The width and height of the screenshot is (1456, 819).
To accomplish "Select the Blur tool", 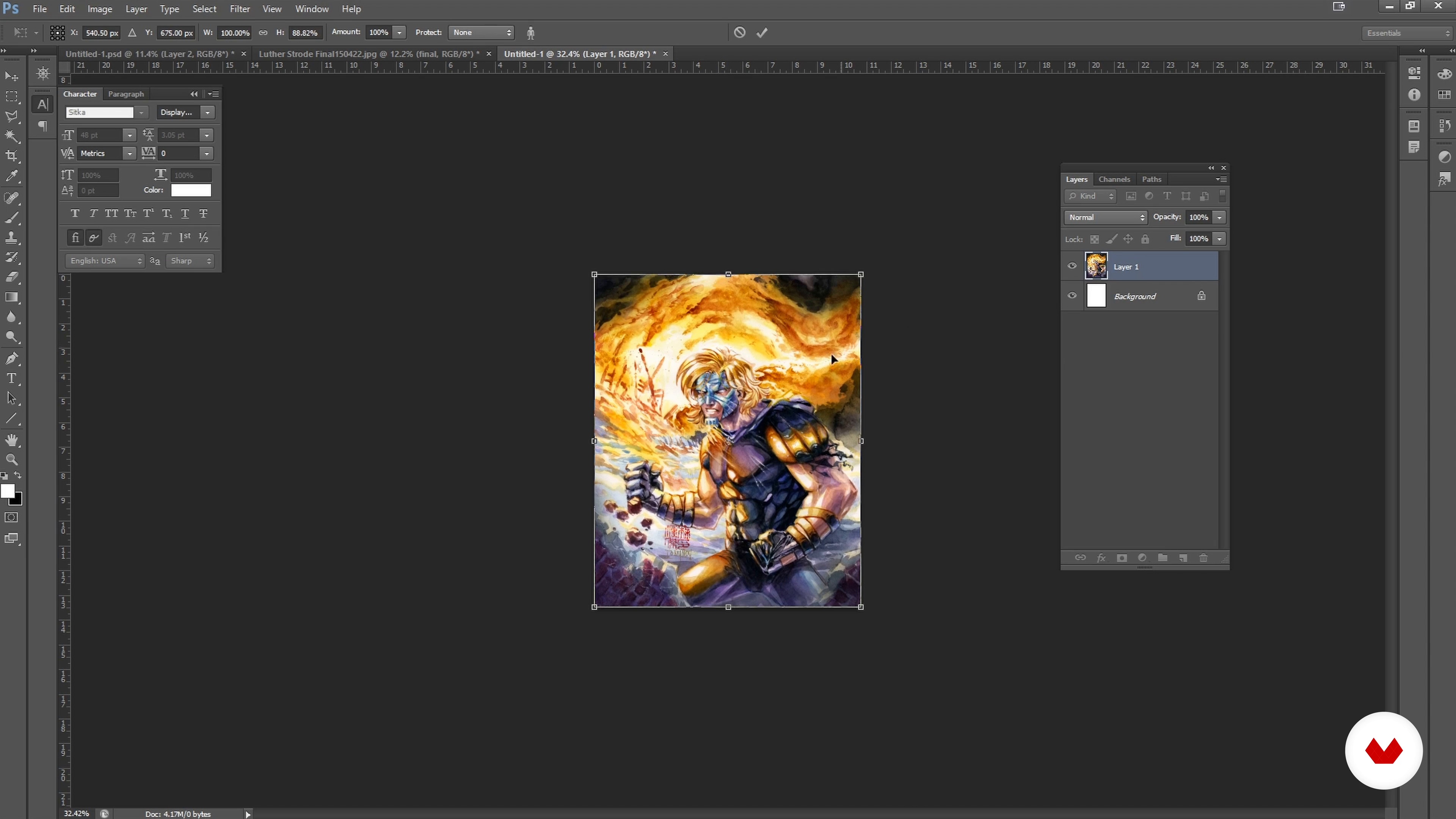I will [x=11, y=317].
